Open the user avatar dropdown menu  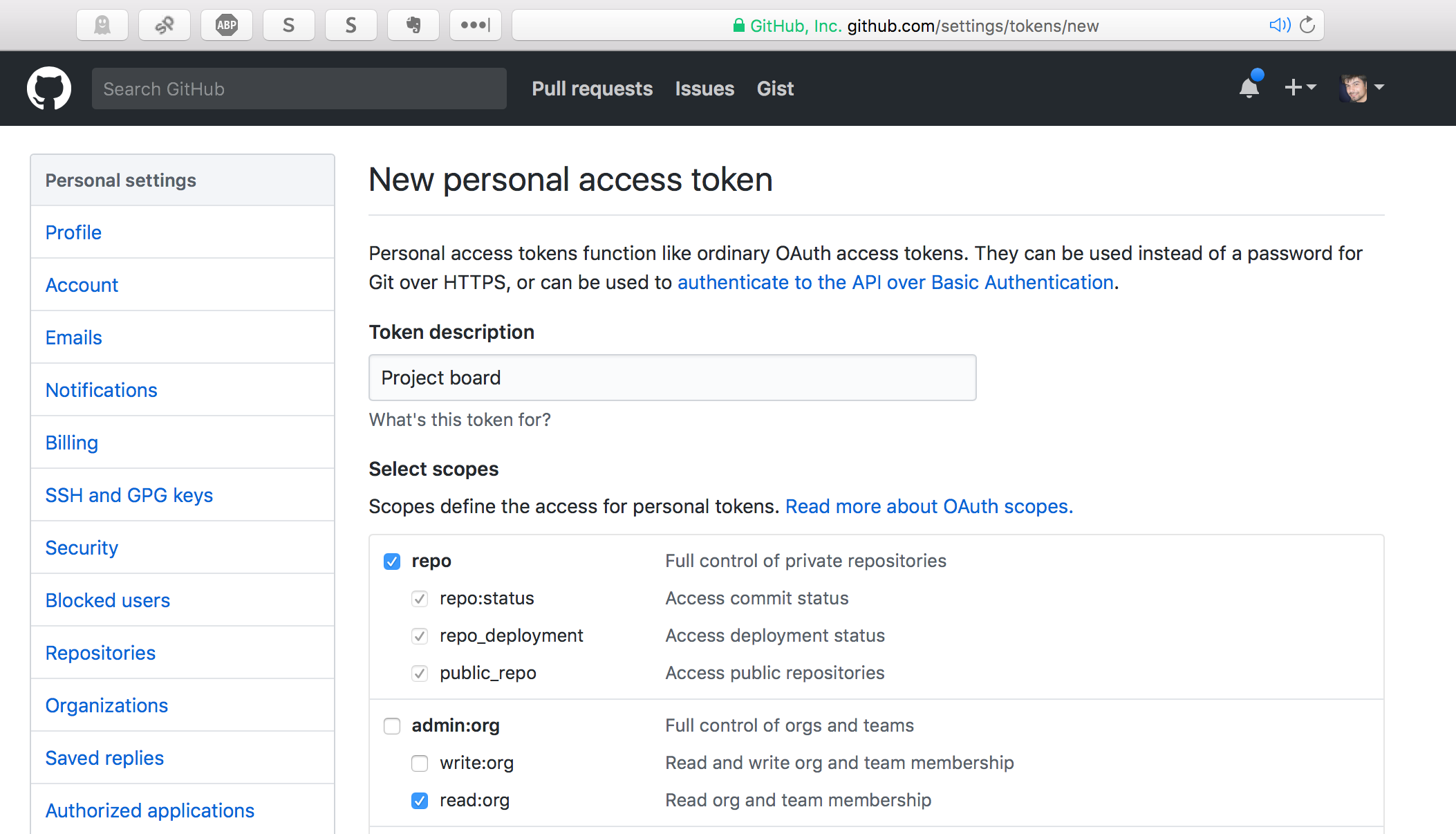click(x=1360, y=88)
